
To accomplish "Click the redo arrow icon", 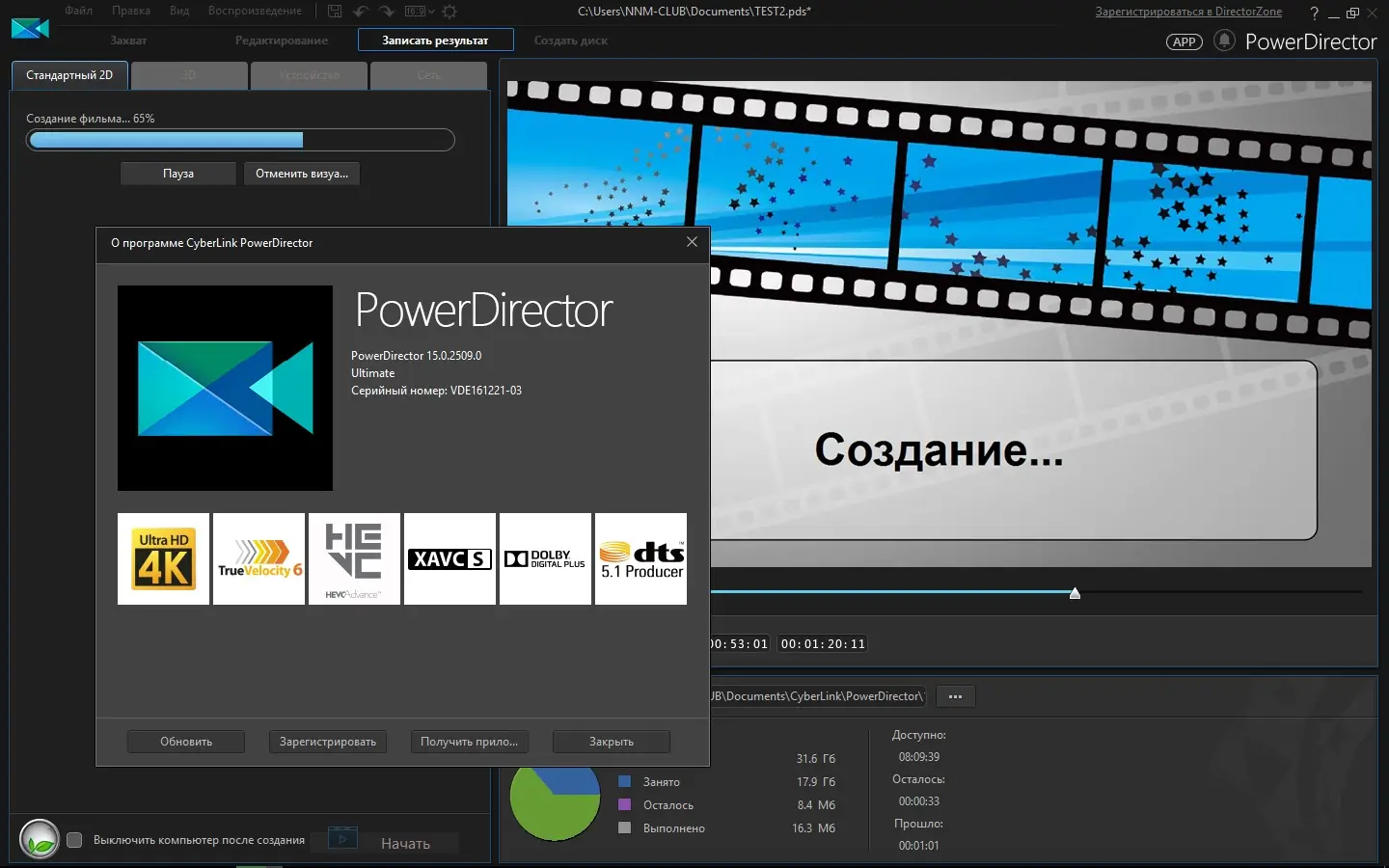I will [387, 12].
